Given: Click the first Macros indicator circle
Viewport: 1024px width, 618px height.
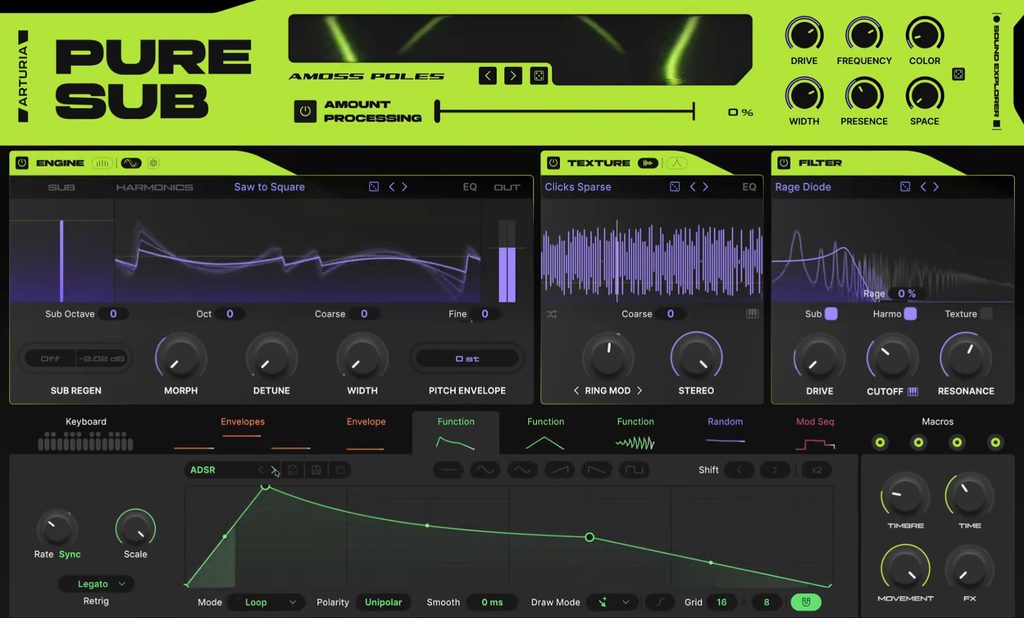Looking at the screenshot, I should click(x=880, y=442).
